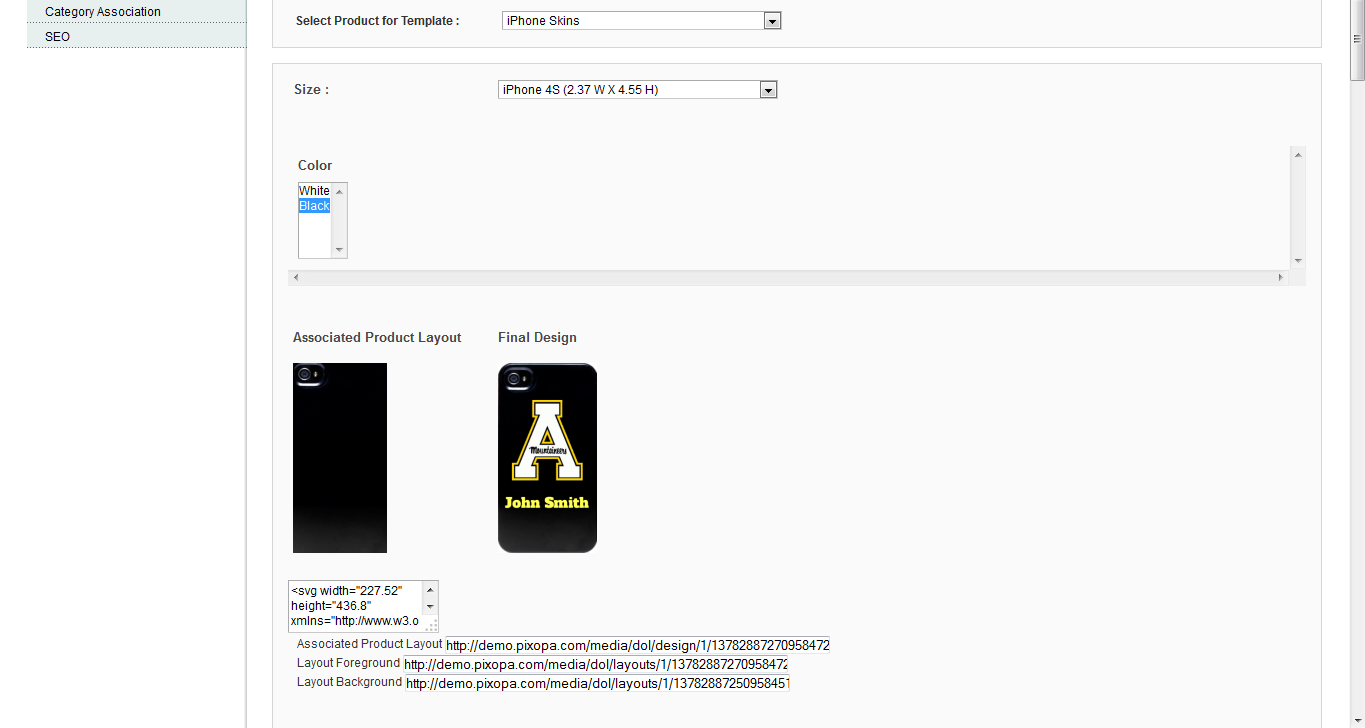Open the SEO sidebar tab

[x=136, y=36]
